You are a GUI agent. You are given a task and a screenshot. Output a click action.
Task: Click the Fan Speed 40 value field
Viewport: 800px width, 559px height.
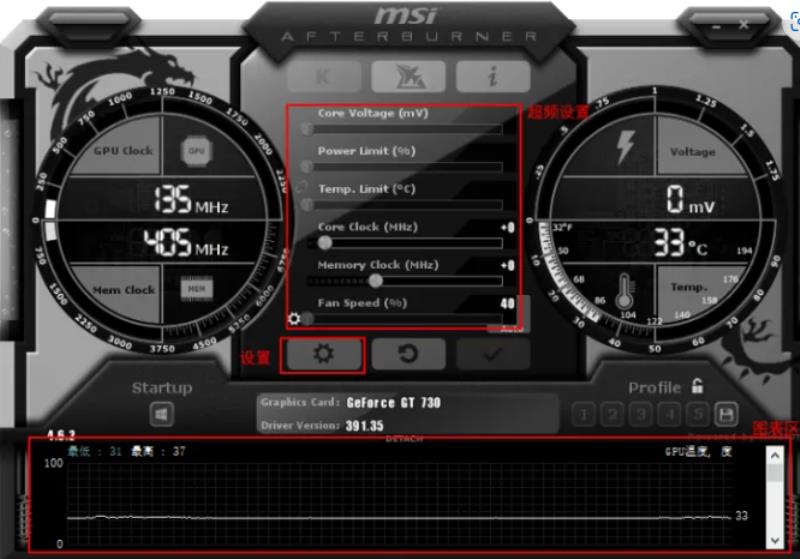coord(508,304)
